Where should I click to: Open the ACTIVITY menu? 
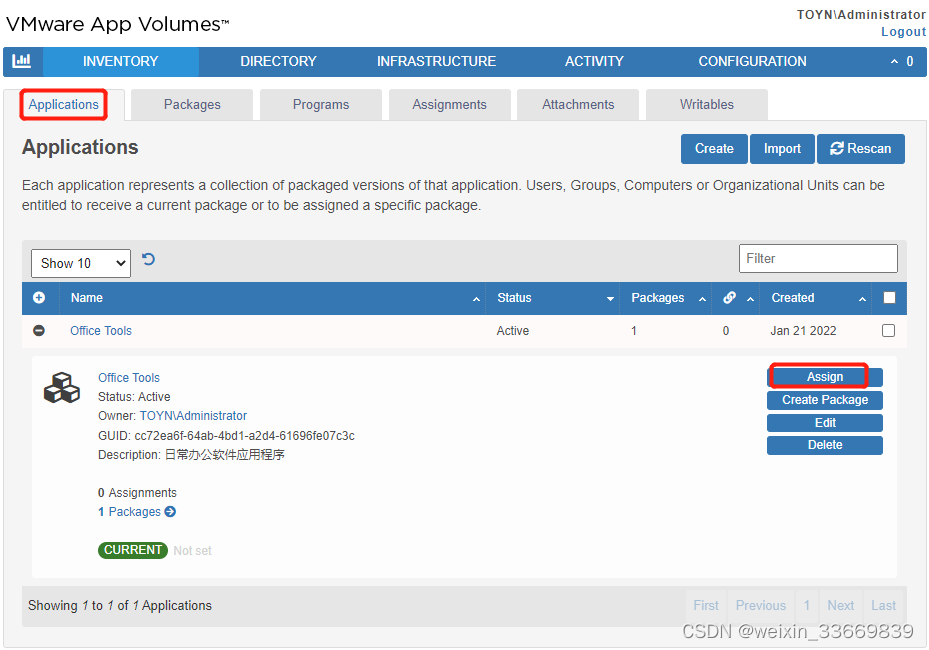tap(594, 61)
